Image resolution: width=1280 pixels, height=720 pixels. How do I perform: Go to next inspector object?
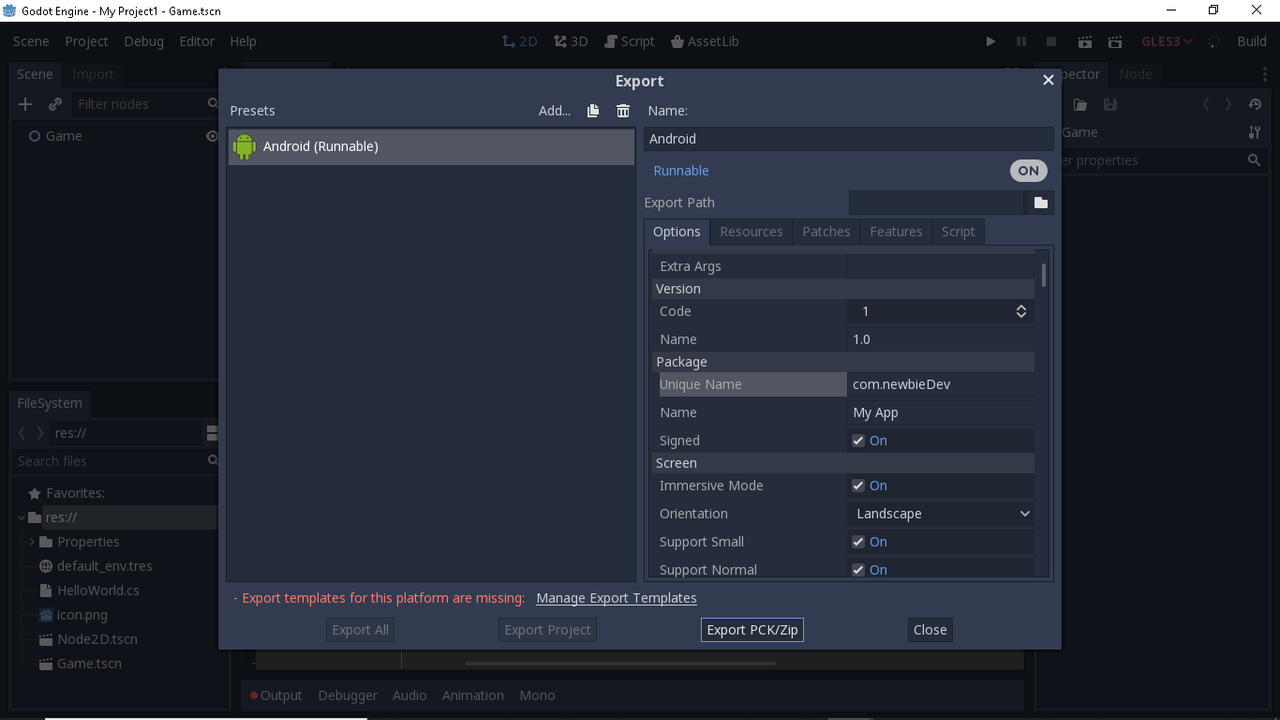[x=1228, y=104]
